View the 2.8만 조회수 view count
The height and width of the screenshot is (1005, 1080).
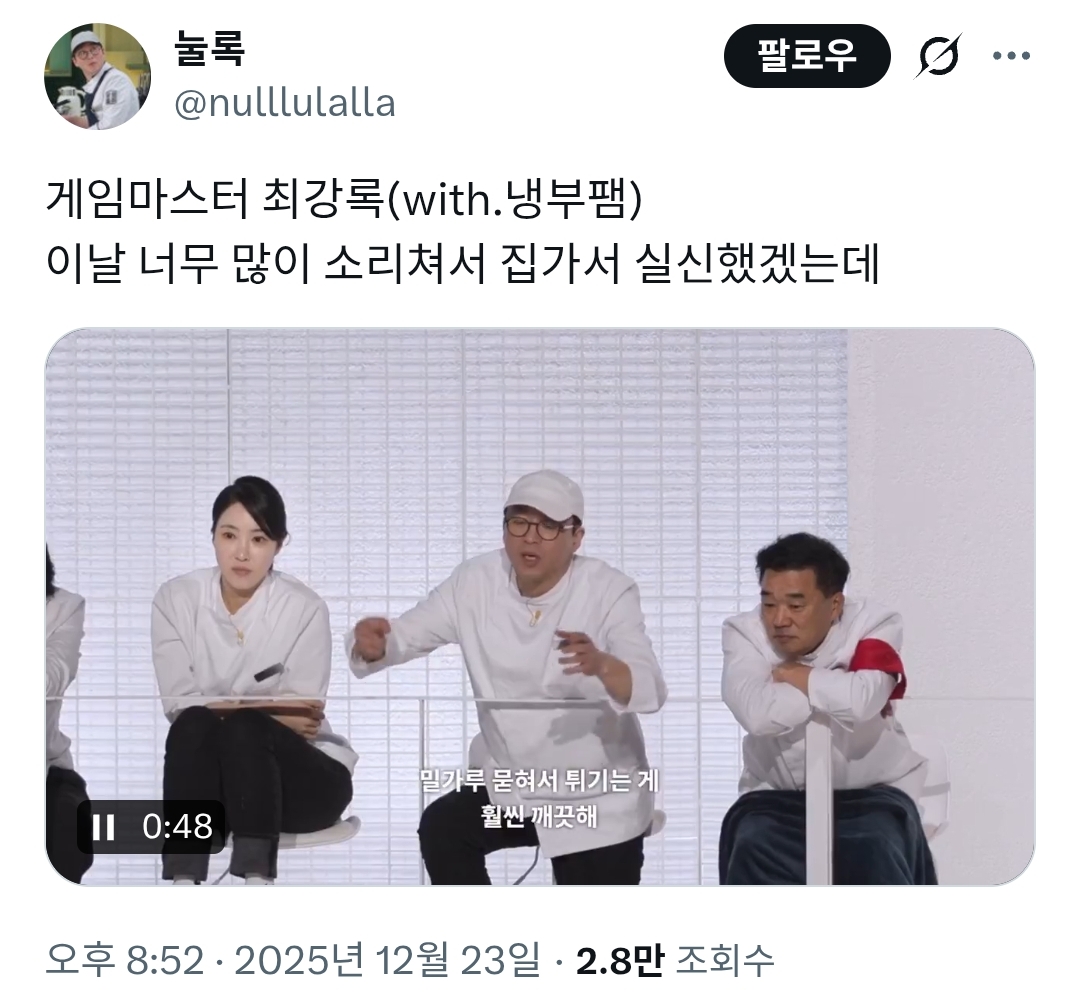coord(675,960)
